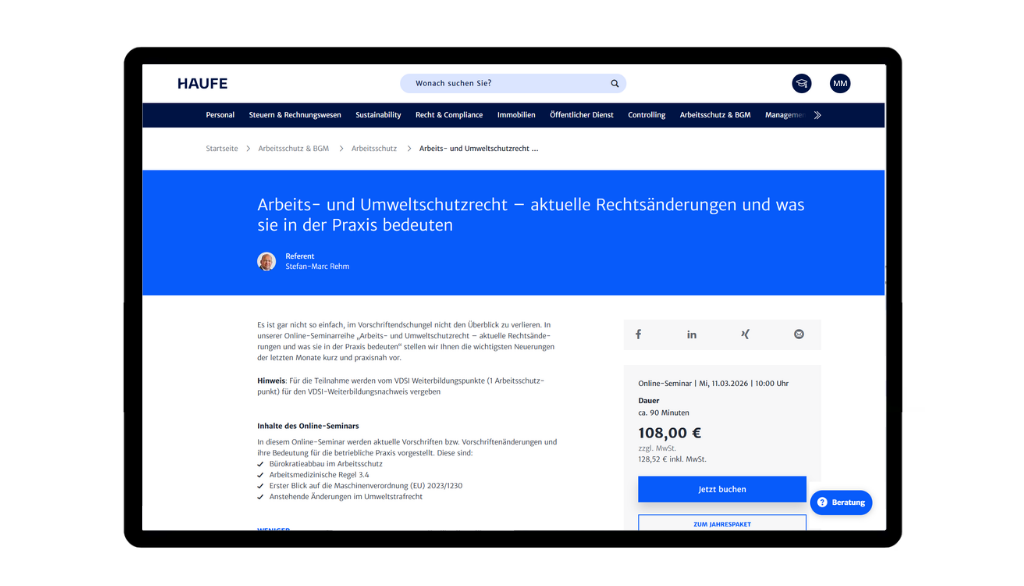Open the MM user profile avatar
1024x586 pixels.
[840, 83]
